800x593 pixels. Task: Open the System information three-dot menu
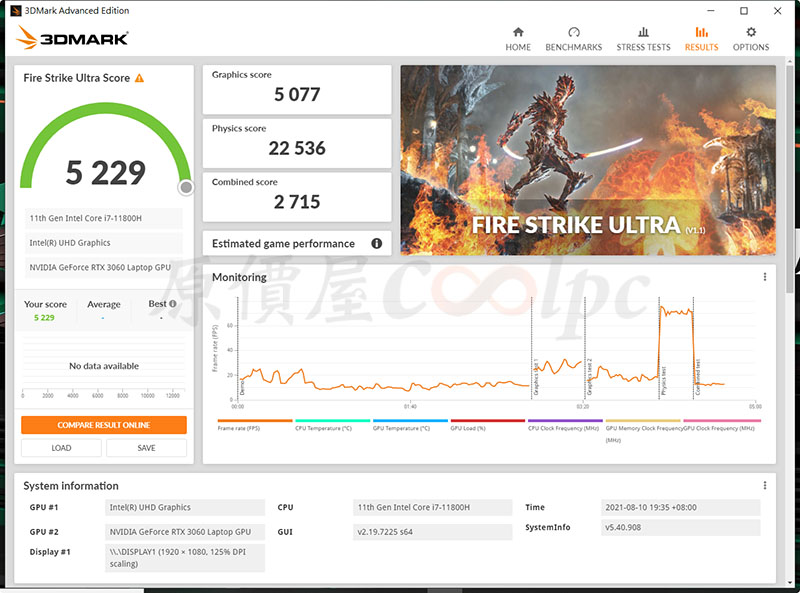click(764, 485)
